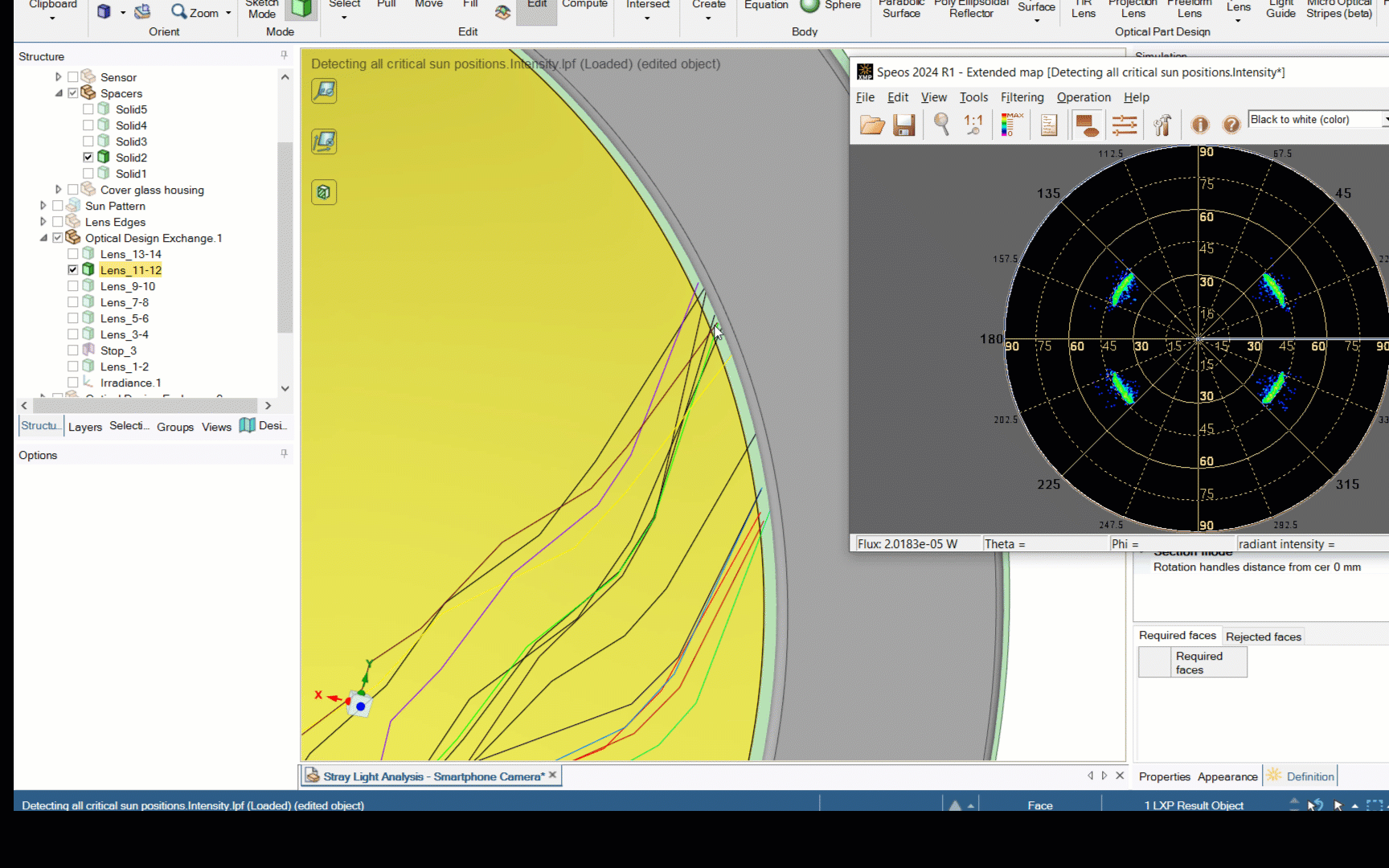Click the Compute button in ribbon
This screenshot has height=868, width=1389.
(584, 5)
